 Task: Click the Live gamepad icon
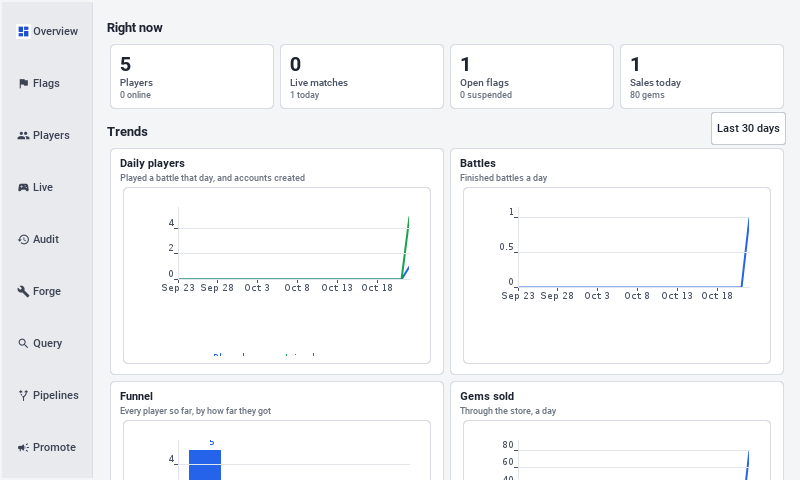(23, 188)
